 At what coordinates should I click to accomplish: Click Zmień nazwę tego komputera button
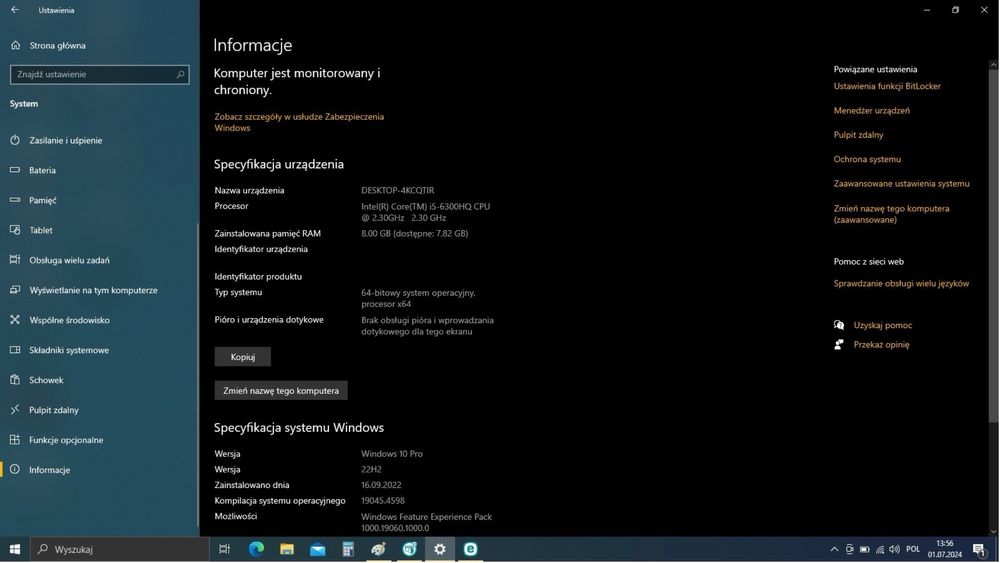[281, 390]
